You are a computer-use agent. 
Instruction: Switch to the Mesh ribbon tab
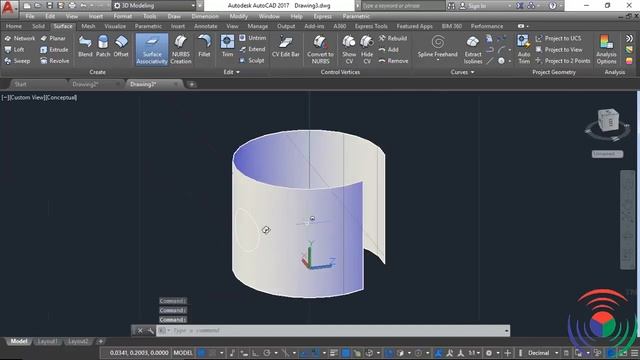click(x=88, y=26)
